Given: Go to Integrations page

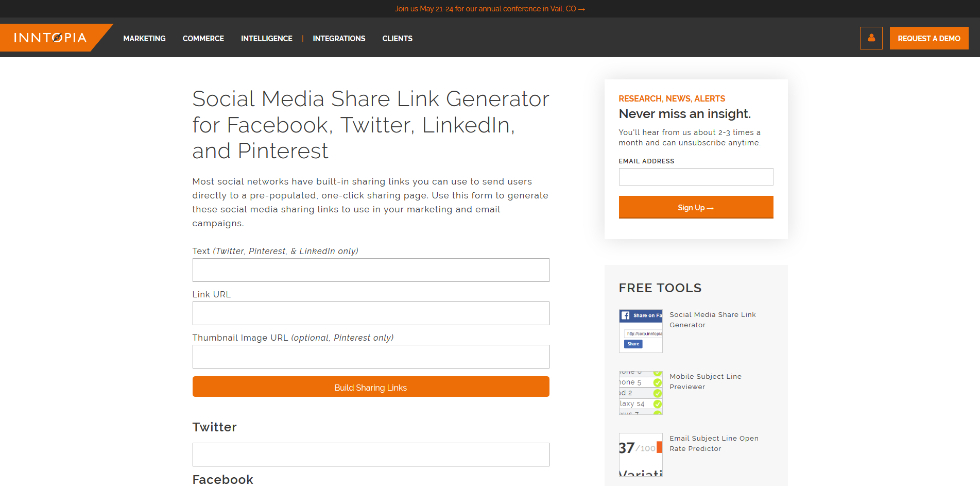Looking at the screenshot, I should 339,38.
